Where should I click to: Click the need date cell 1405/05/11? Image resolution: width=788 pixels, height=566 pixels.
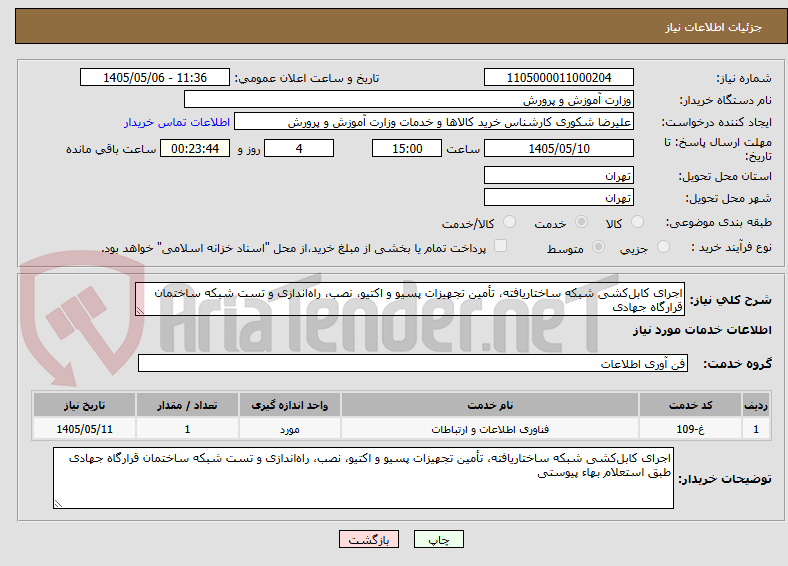tap(84, 429)
